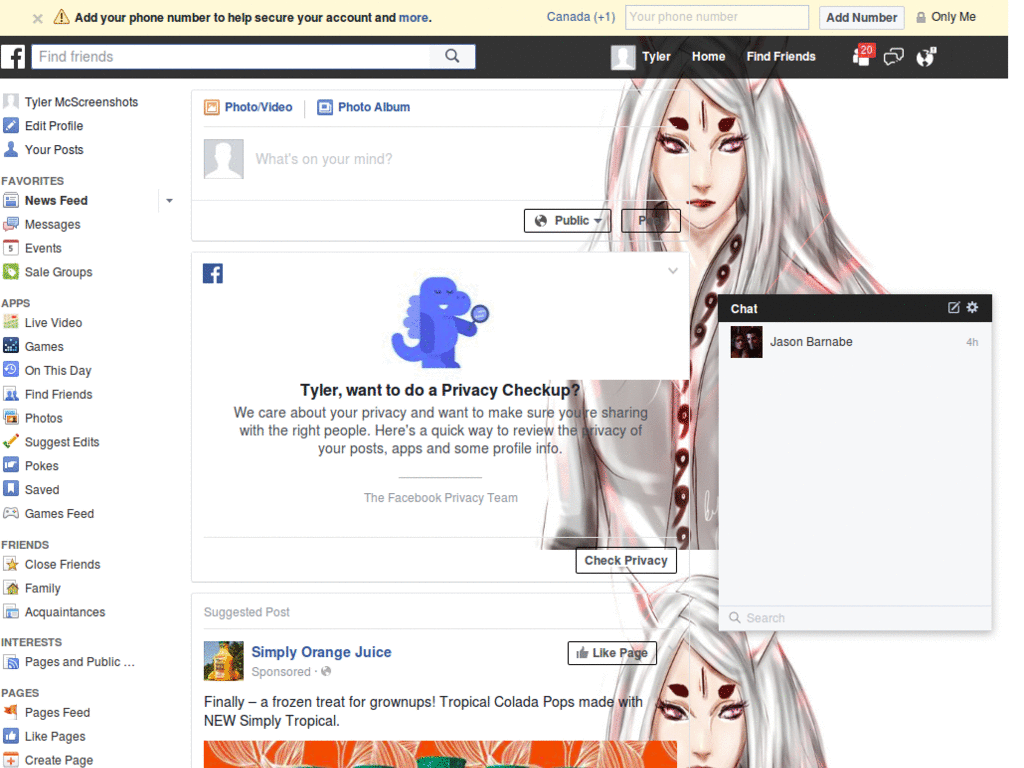The image size is (1024, 768).
Task: Click the Messages icon in sidebar
Action: [10, 225]
